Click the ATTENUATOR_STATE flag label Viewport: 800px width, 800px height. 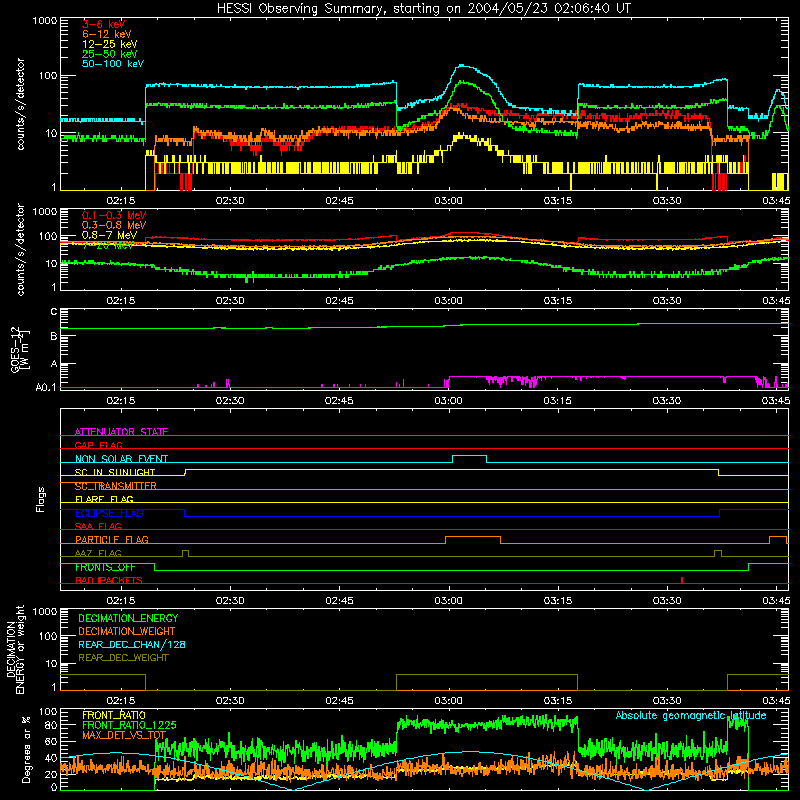[x=121, y=432]
